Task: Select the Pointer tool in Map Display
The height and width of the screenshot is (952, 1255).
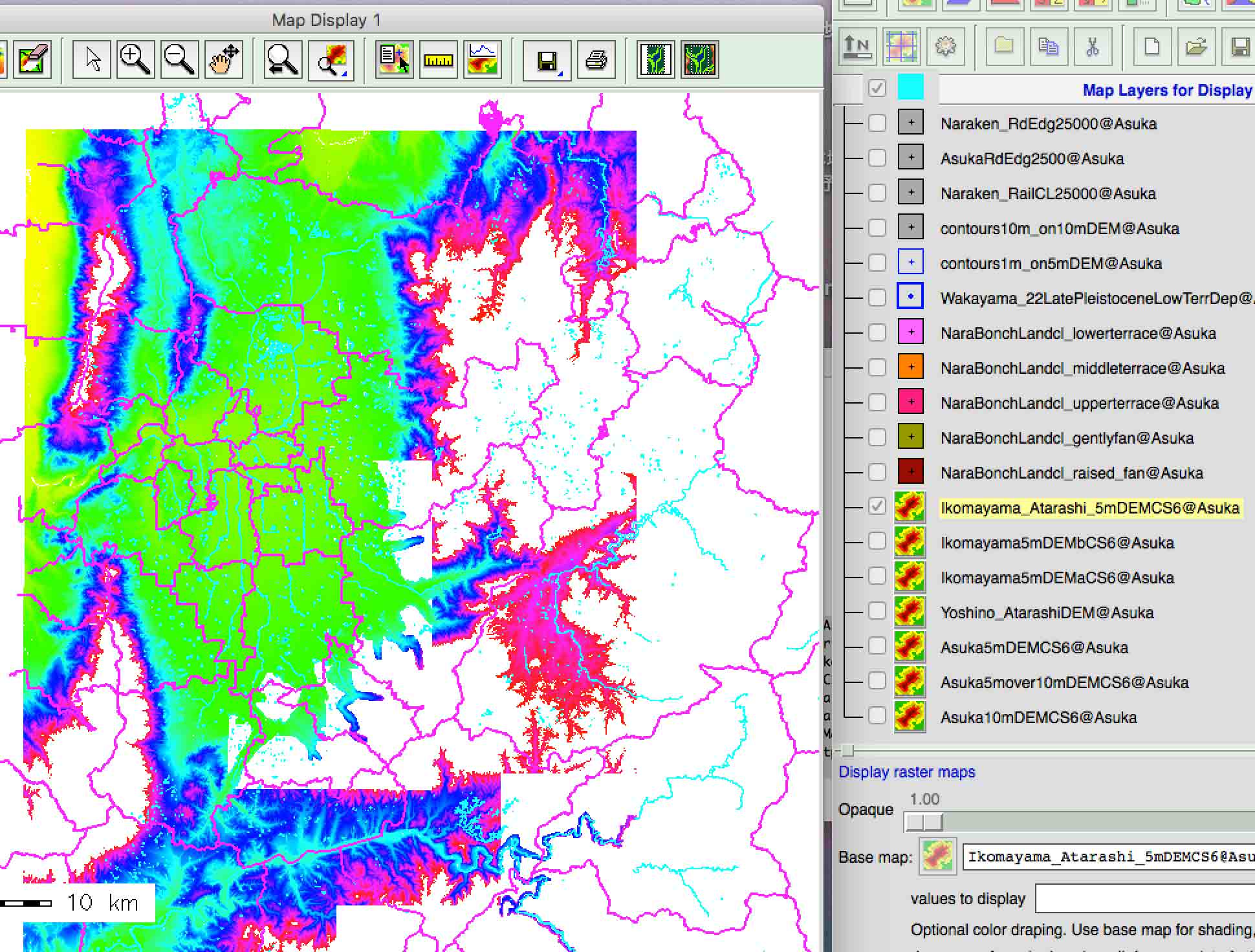Action: [92, 59]
